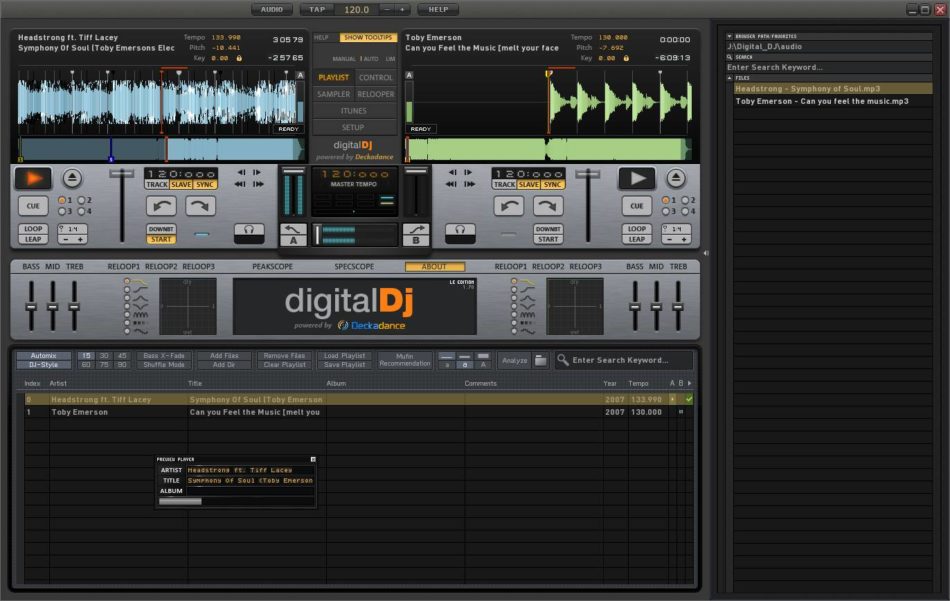Click the SHOW TOOLTIPS button
The height and width of the screenshot is (601, 950).
coord(368,38)
